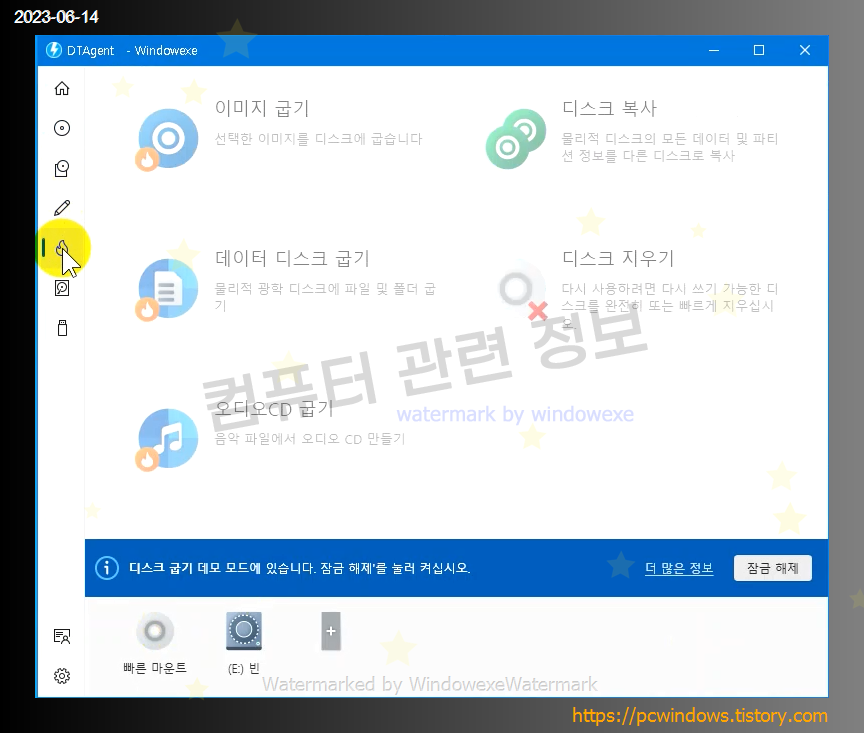Open the Home view from sidebar

61,88
